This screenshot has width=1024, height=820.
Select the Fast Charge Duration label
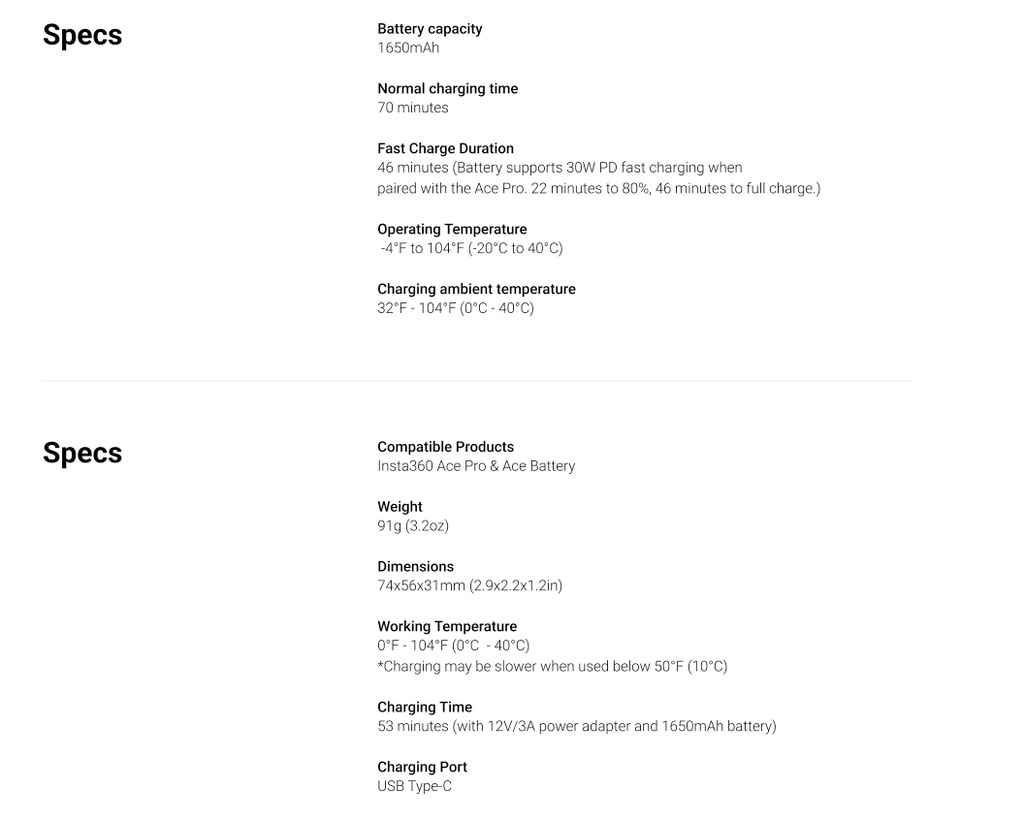click(445, 148)
